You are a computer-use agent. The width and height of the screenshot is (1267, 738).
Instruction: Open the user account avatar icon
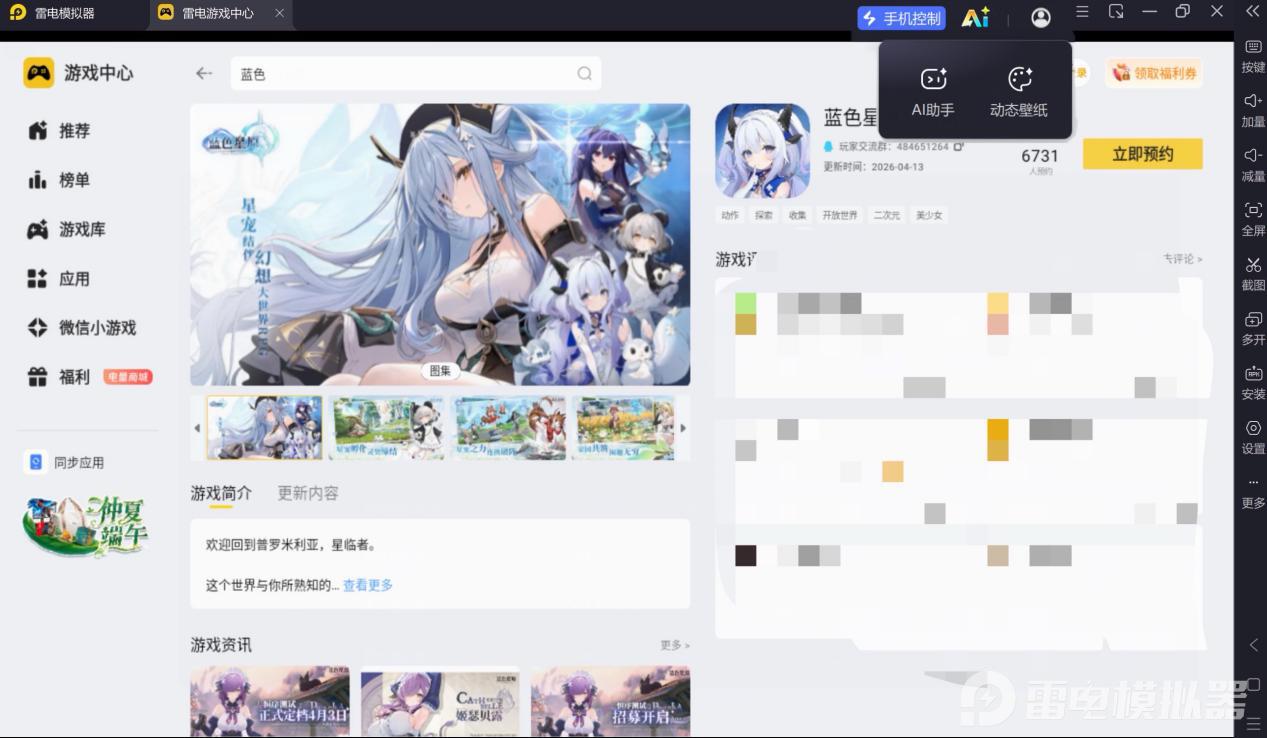(1041, 17)
